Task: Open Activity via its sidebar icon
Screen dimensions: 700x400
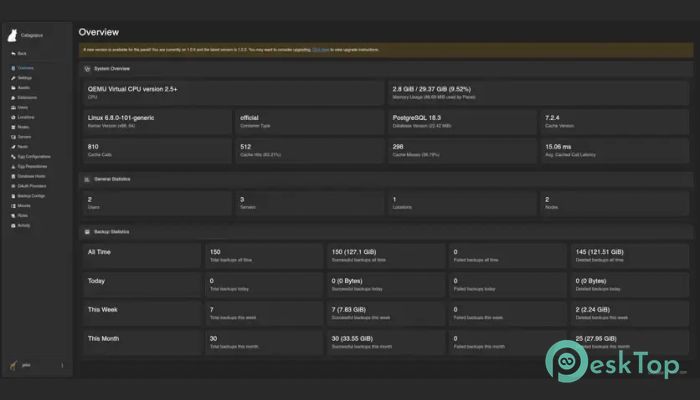Action: click(x=13, y=226)
